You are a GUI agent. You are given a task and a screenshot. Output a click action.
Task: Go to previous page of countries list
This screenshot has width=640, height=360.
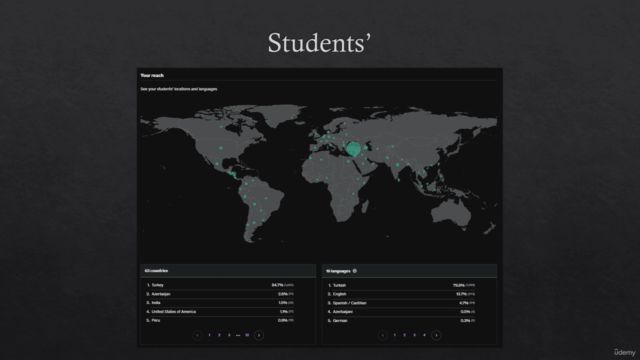pyautogui.click(x=197, y=335)
